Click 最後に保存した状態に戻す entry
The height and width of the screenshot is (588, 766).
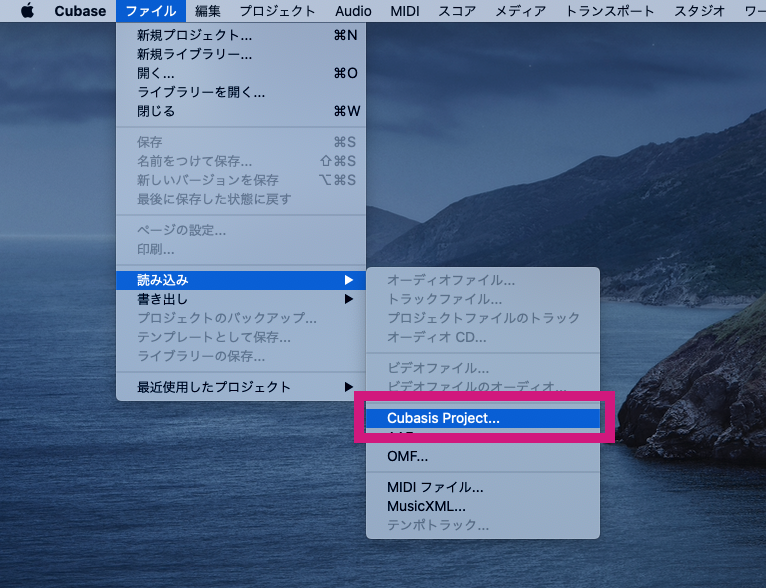[x=241, y=199]
